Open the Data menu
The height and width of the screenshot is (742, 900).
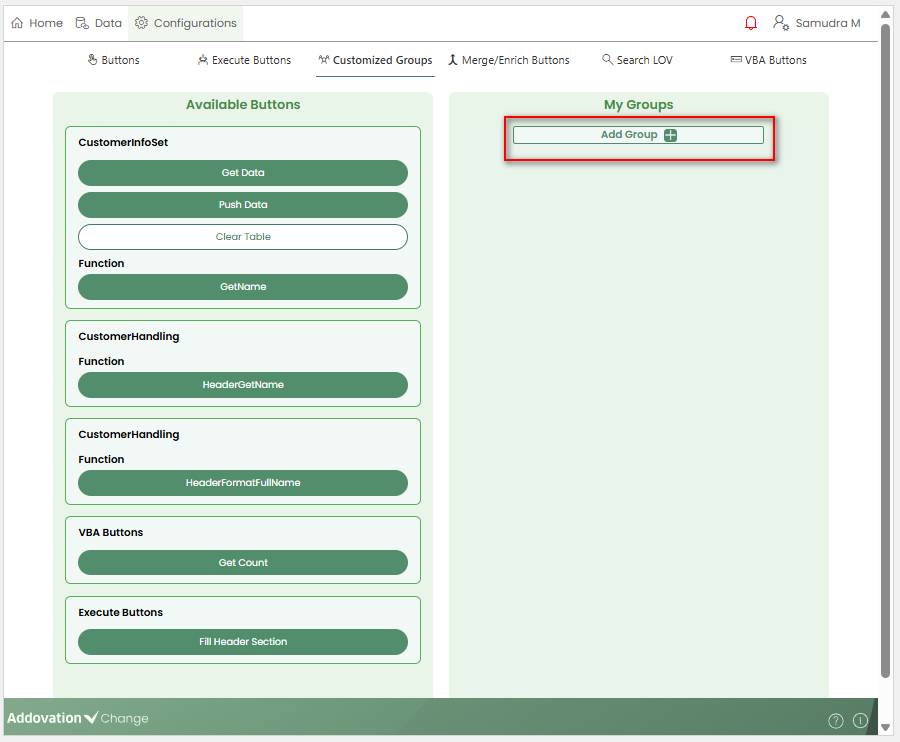[x=99, y=23]
